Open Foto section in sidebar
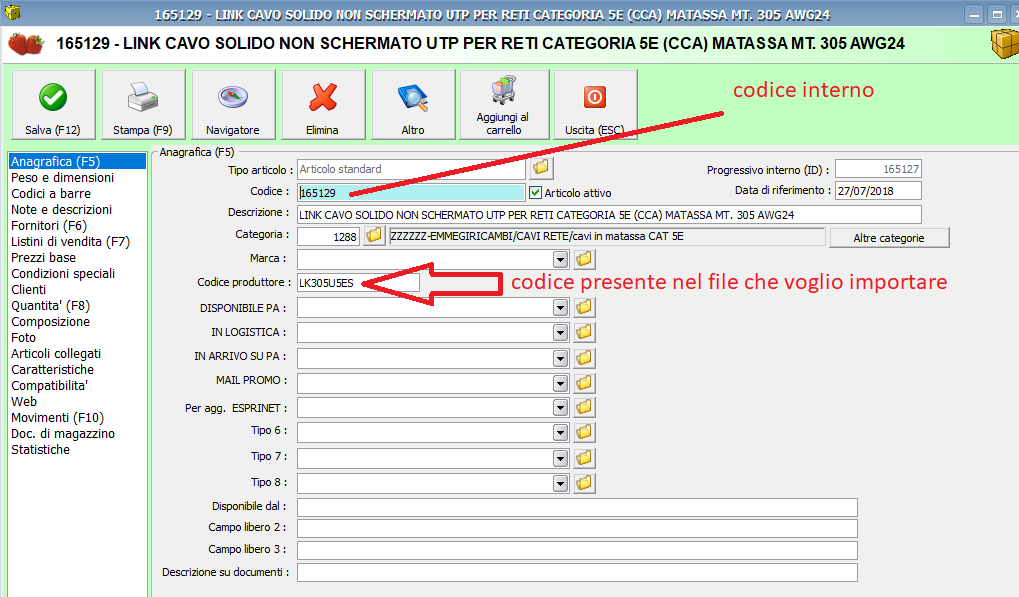The width and height of the screenshot is (1019, 597). point(23,338)
